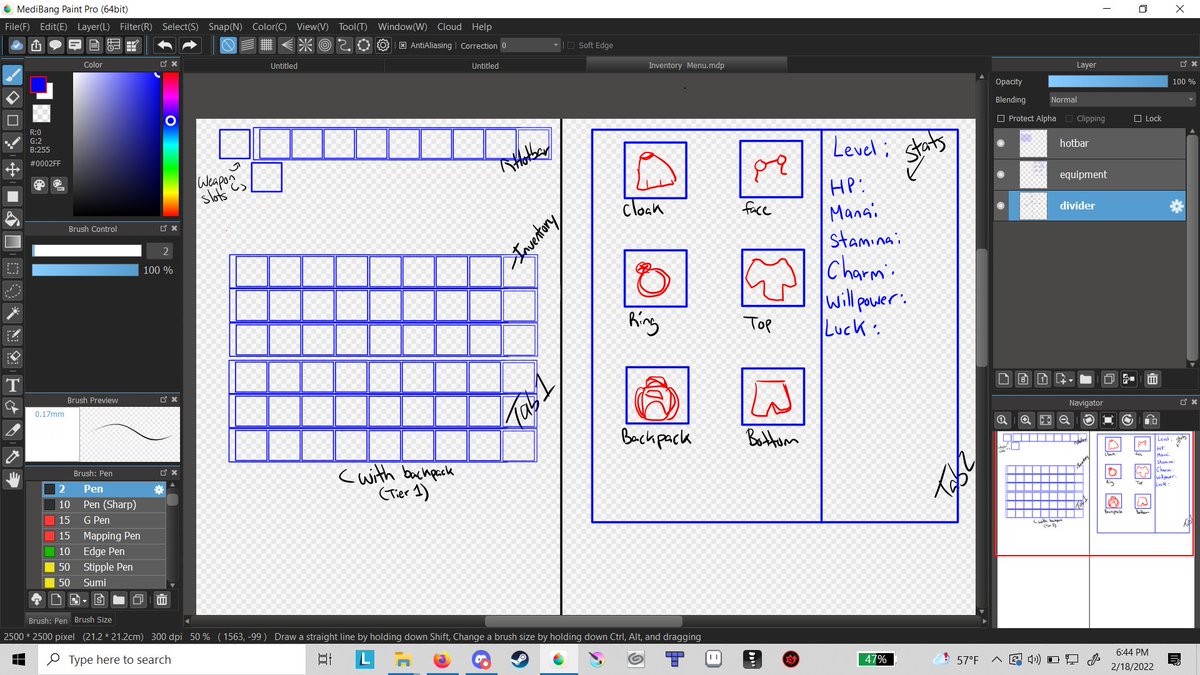The width and height of the screenshot is (1200, 675).
Task: Adjust the layer Opacity slider
Action: coord(1107,81)
